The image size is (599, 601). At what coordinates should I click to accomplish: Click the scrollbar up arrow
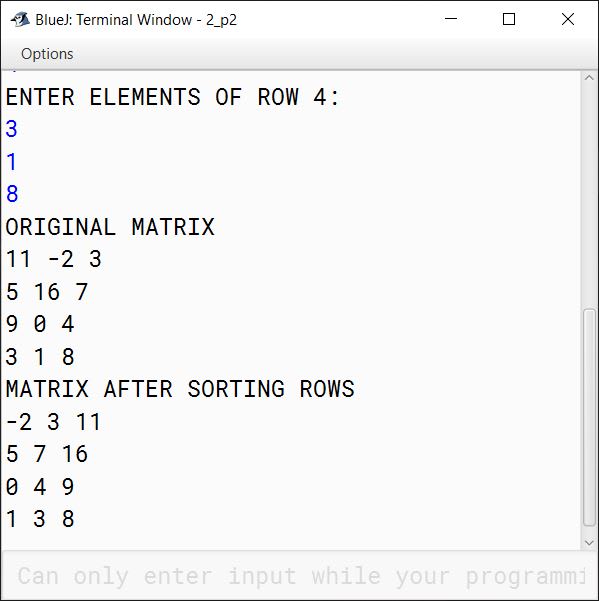click(x=589, y=78)
